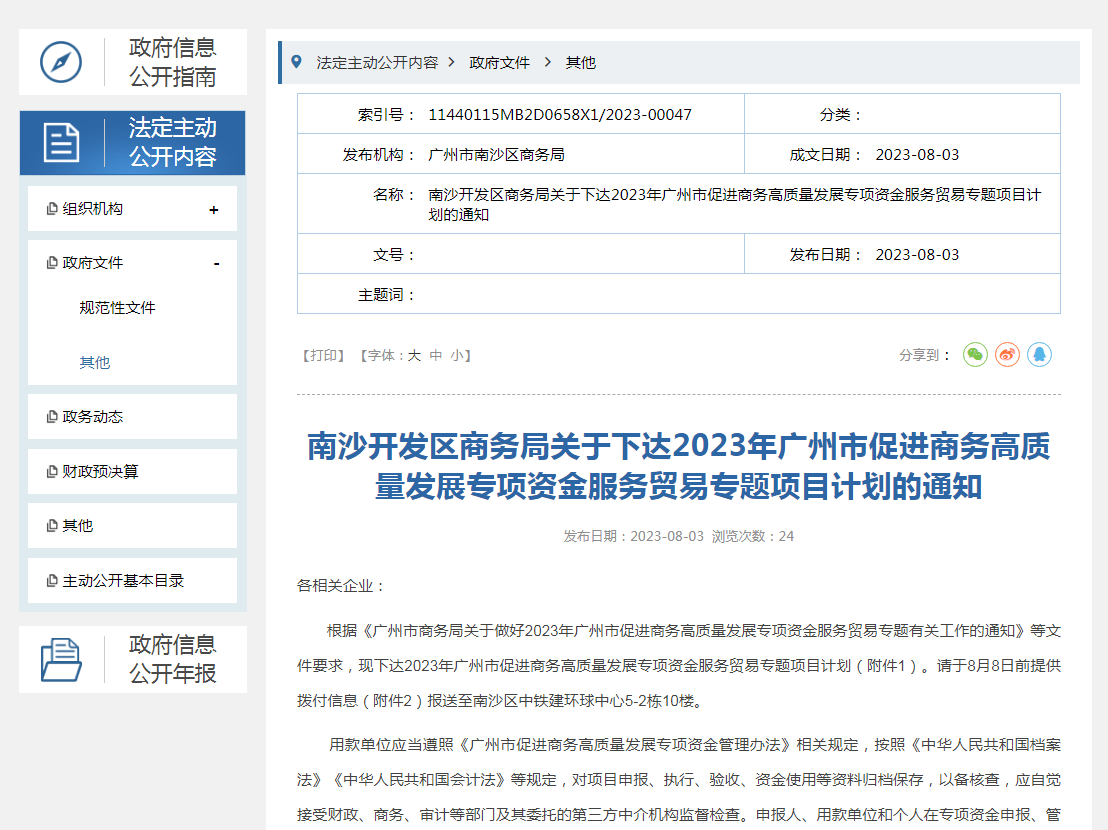Expand 组织机构 with the plus sign

[214, 210]
